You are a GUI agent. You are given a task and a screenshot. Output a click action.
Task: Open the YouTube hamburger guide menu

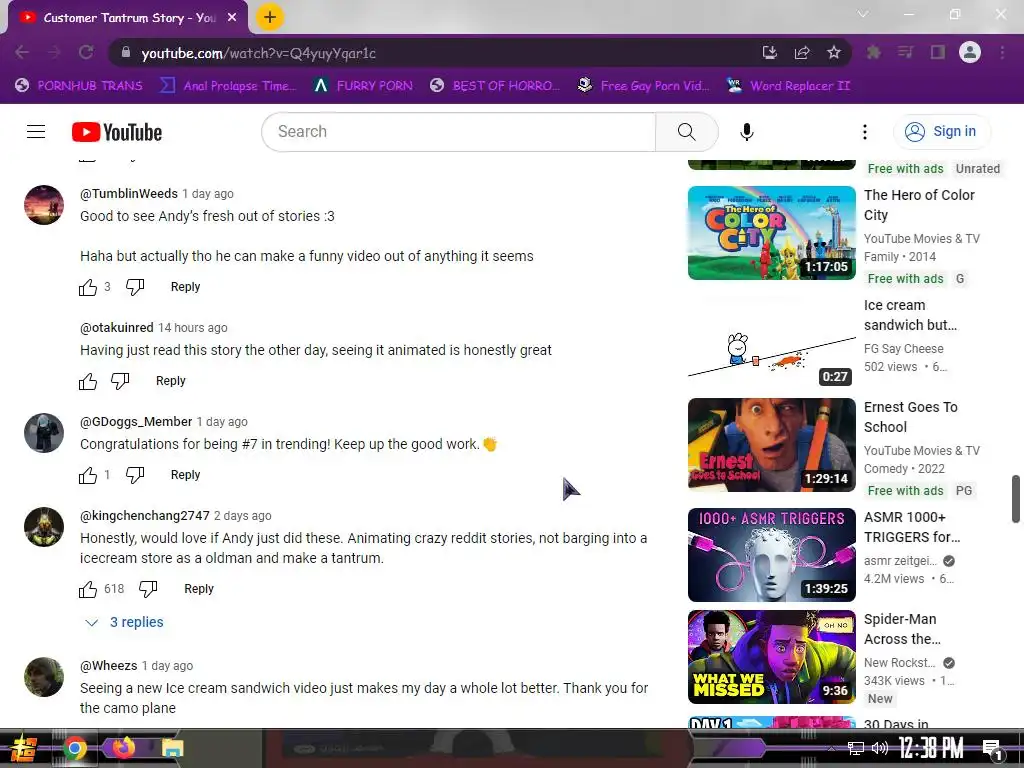36,132
